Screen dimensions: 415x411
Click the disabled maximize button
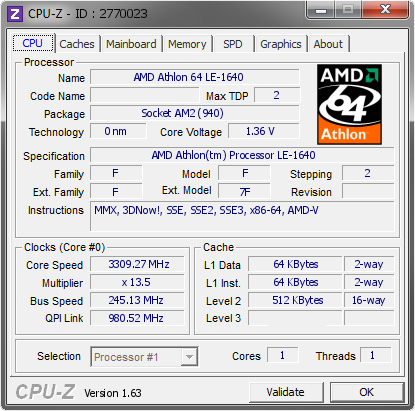point(348,10)
